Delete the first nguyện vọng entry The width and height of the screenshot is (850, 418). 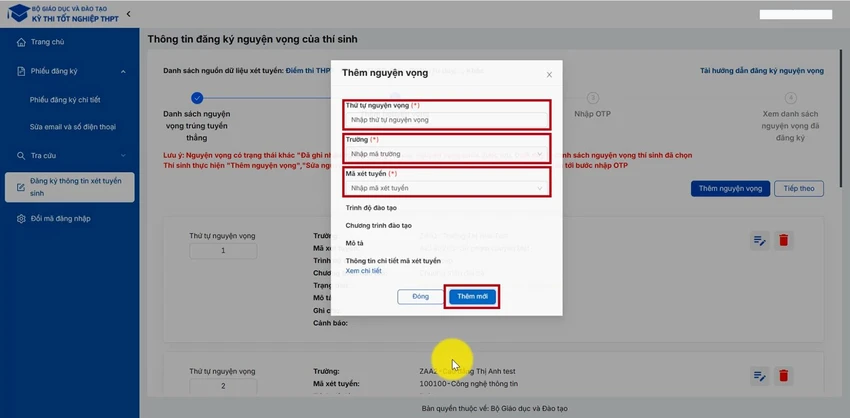(x=783, y=240)
